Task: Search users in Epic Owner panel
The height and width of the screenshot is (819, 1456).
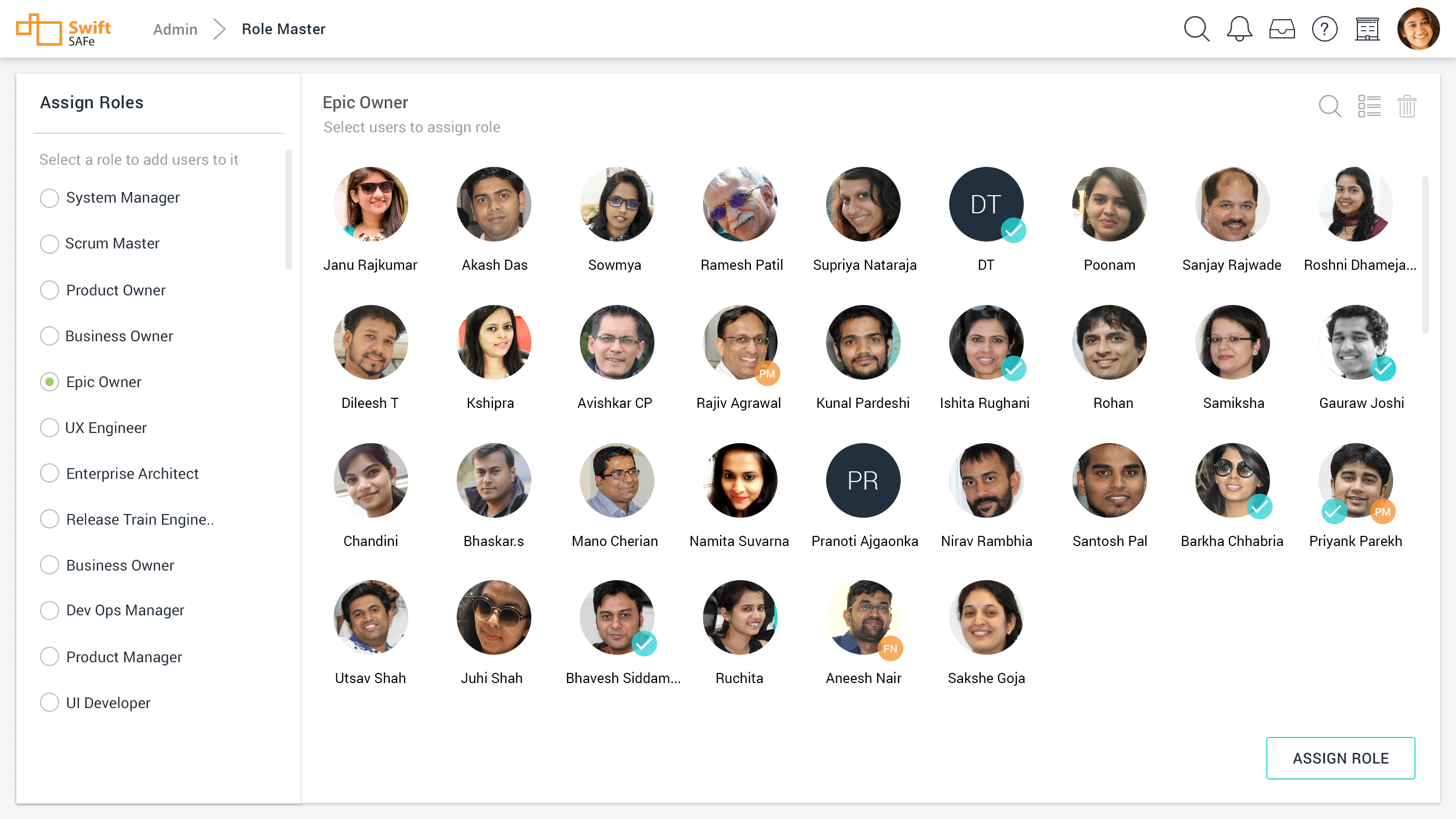Action: pos(1329,106)
